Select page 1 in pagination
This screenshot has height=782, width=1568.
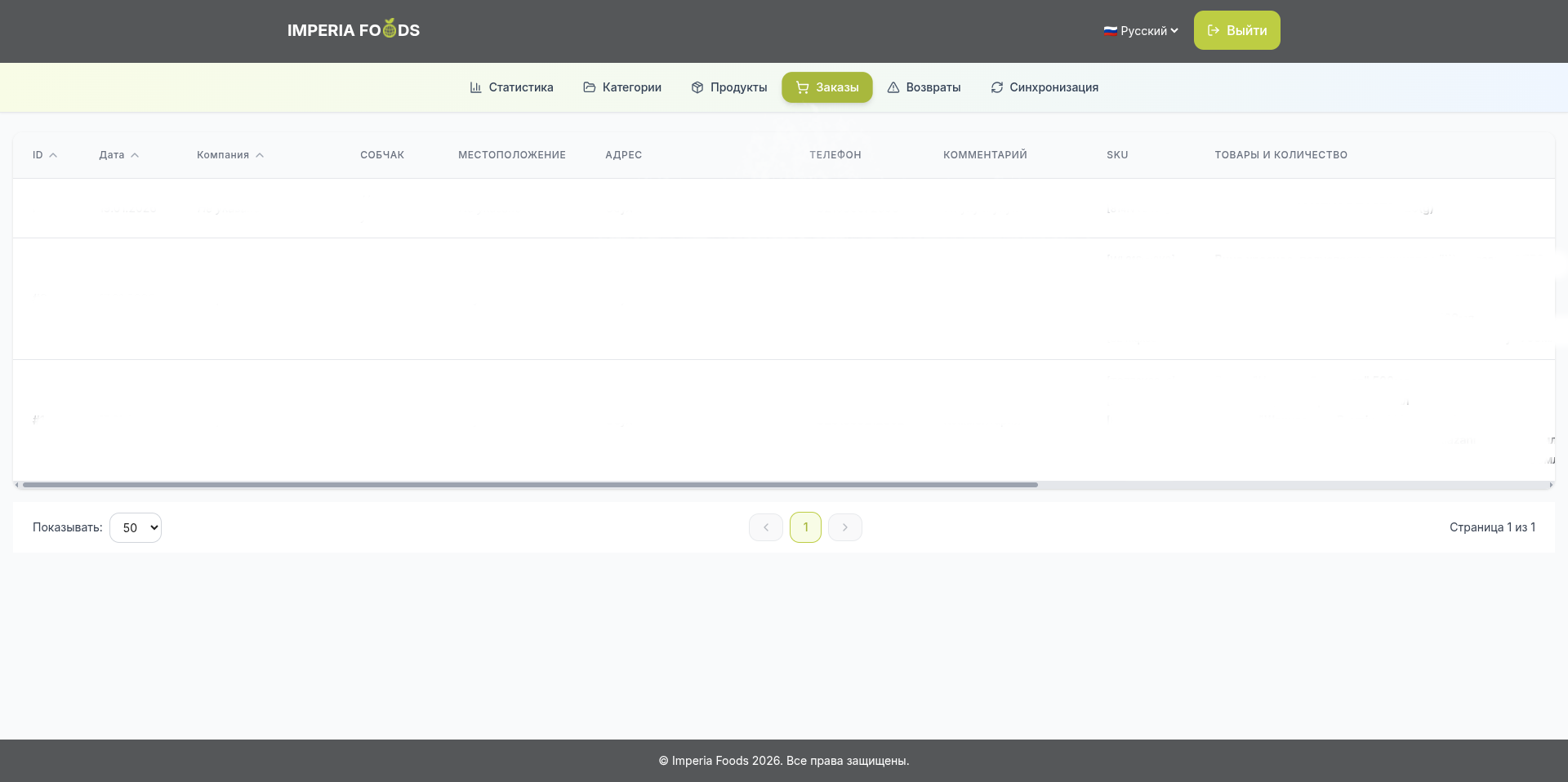805,527
